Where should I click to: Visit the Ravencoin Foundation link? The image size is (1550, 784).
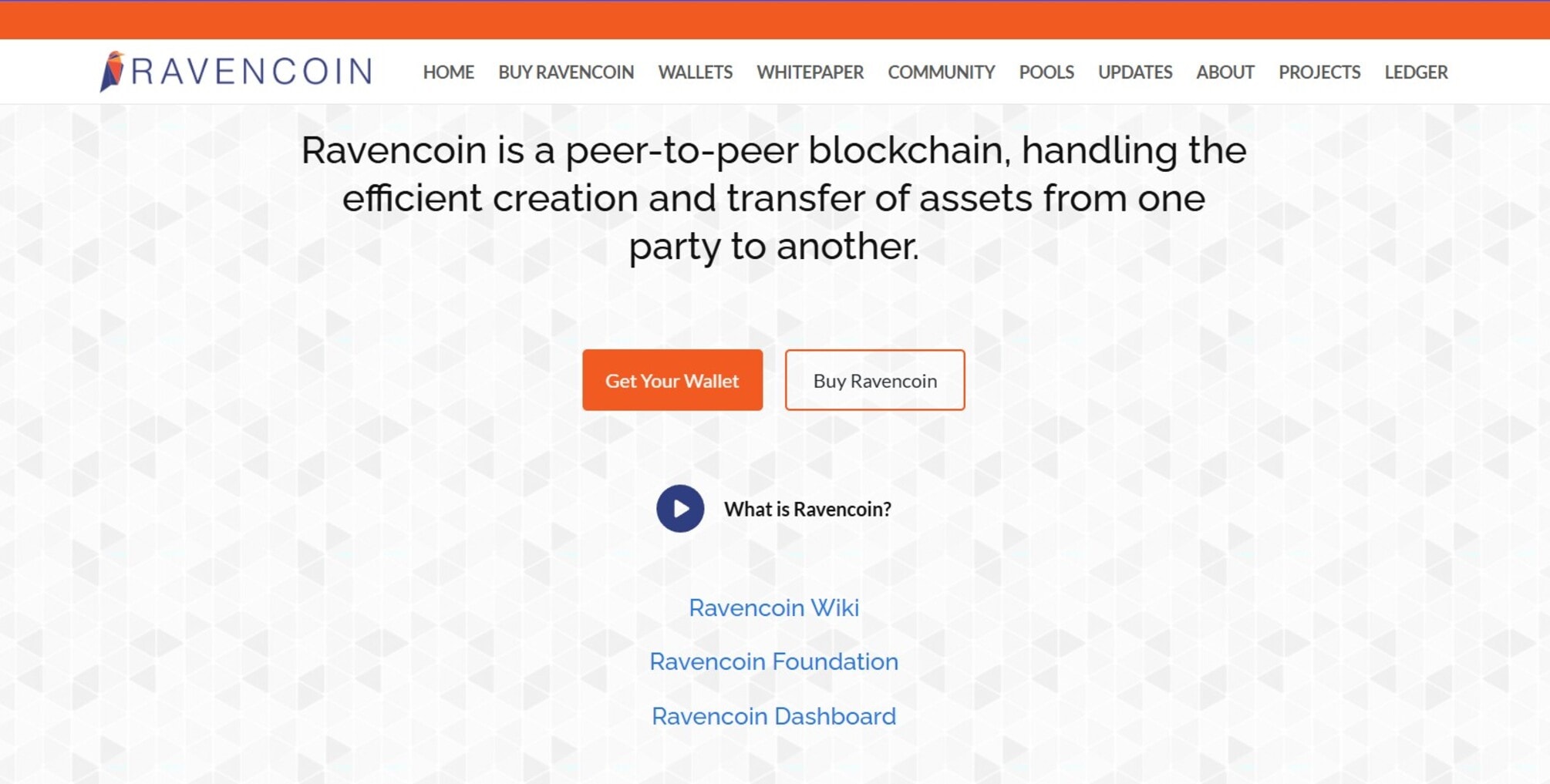pos(774,661)
